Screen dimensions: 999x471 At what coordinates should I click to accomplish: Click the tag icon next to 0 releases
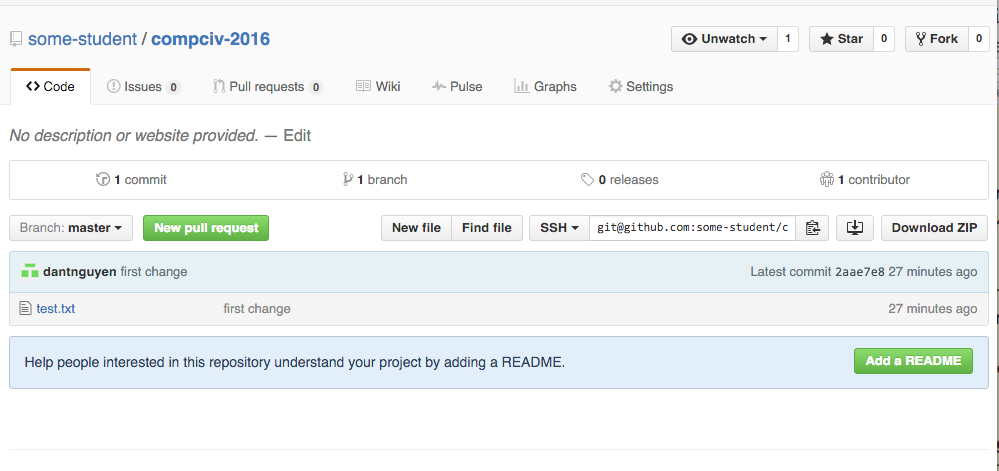tap(587, 180)
